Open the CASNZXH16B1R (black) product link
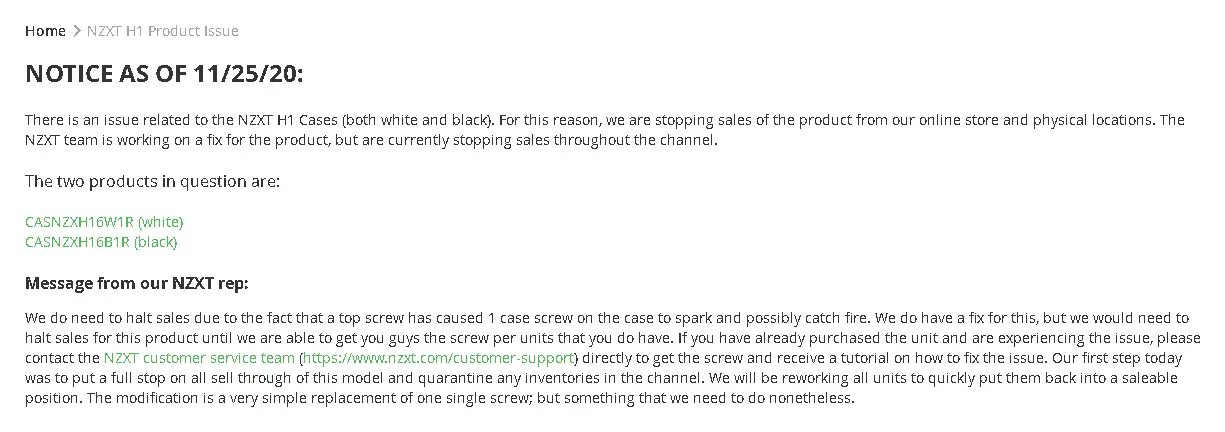The height and width of the screenshot is (432, 1225). tap(101, 242)
